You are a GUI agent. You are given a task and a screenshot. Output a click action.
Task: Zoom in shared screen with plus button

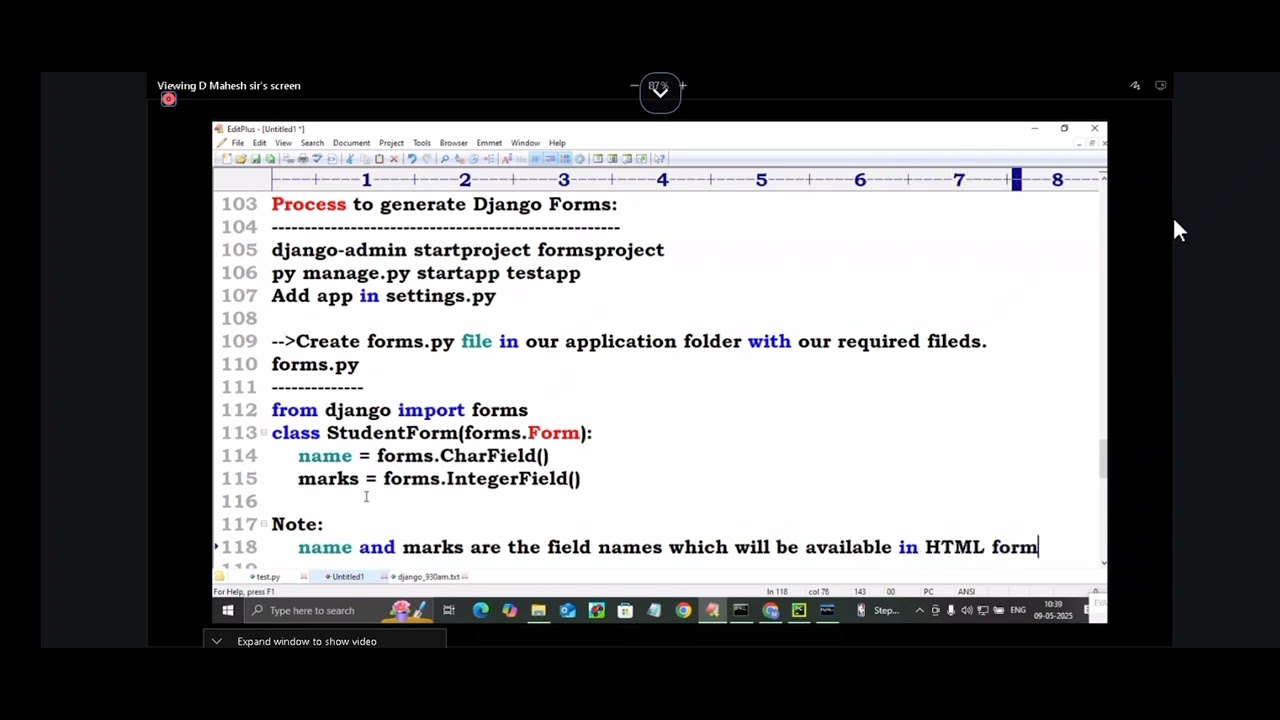(x=682, y=86)
